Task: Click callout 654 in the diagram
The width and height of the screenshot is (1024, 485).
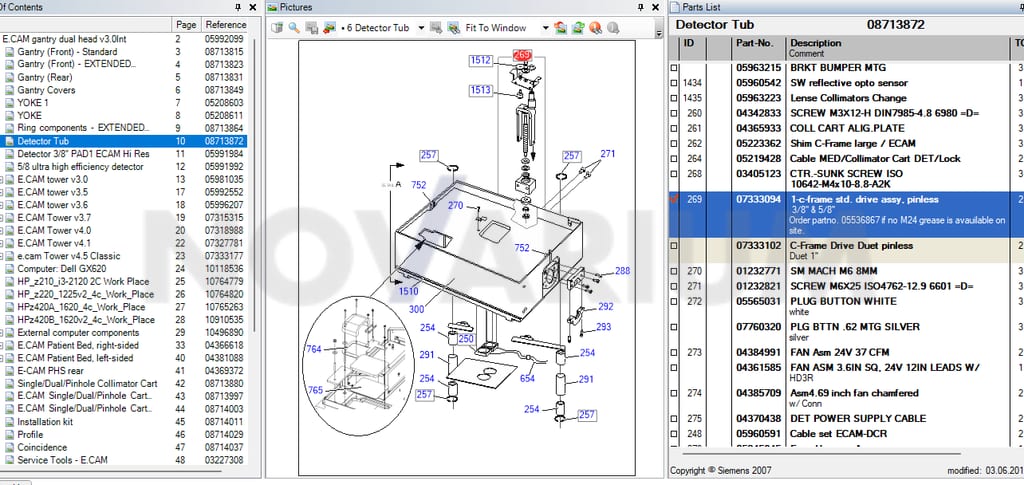Action: pos(527,379)
